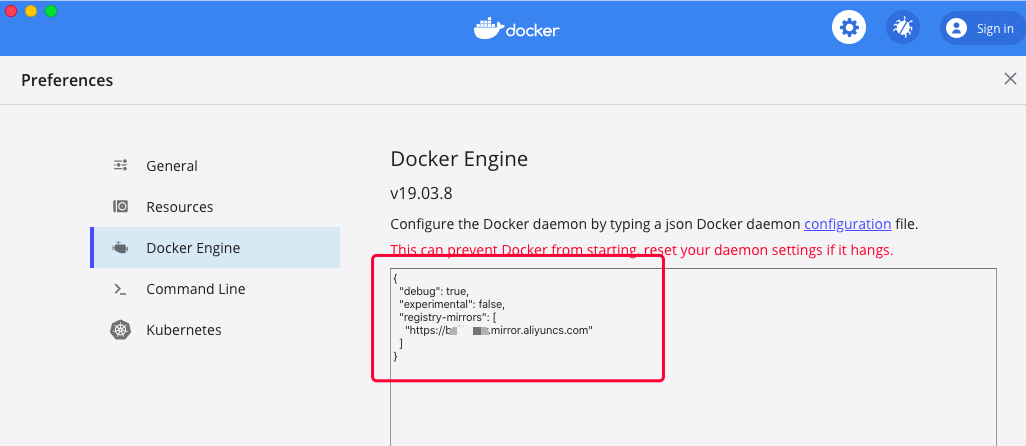Open the Resources preferences tab
Image resolution: width=1026 pixels, height=446 pixels.
click(x=215, y=207)
